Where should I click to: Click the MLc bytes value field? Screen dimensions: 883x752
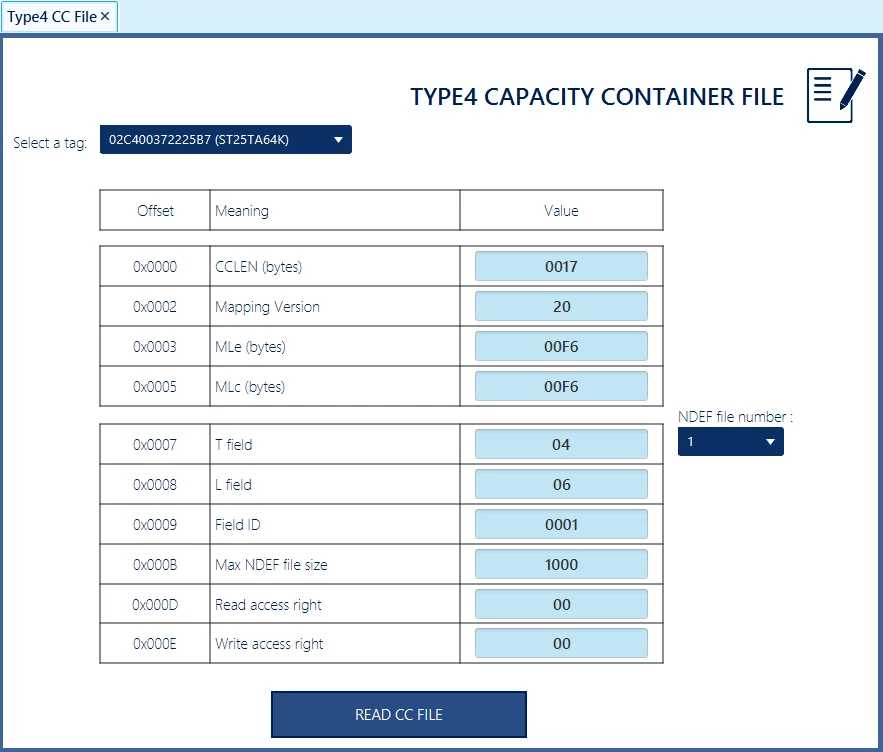[x=561, y=386]
